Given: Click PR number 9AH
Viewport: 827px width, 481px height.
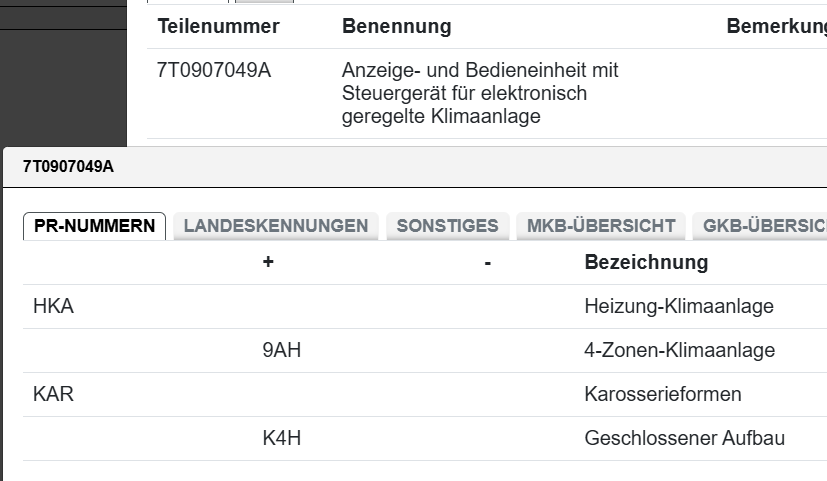Looking at the screenshot, I should pyautogui.click(x=282, y=351).
